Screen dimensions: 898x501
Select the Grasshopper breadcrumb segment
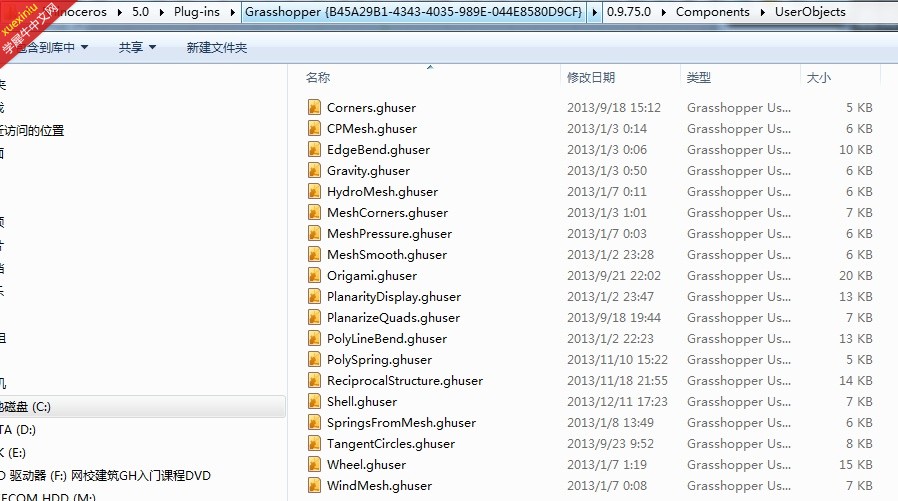click(x=413, y=12)
